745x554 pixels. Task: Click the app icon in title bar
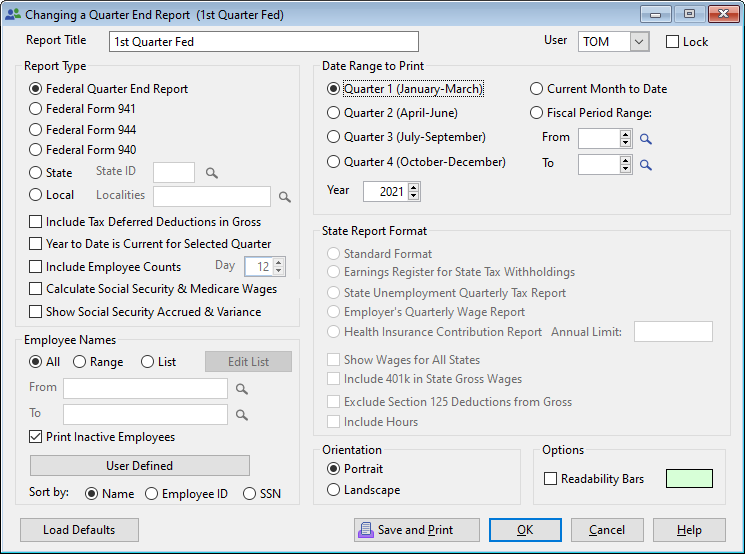(x=12, y=15)
